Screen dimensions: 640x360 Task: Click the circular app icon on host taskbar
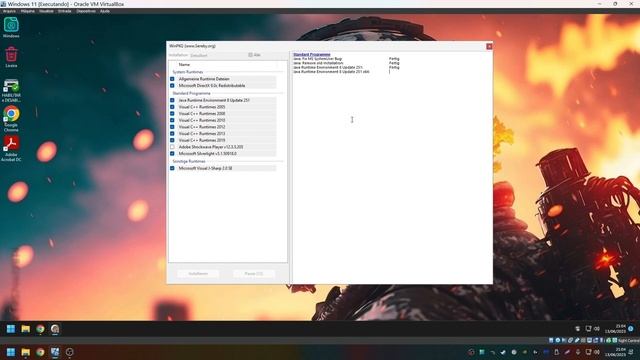pyautogui.click(x=69, y=352)
